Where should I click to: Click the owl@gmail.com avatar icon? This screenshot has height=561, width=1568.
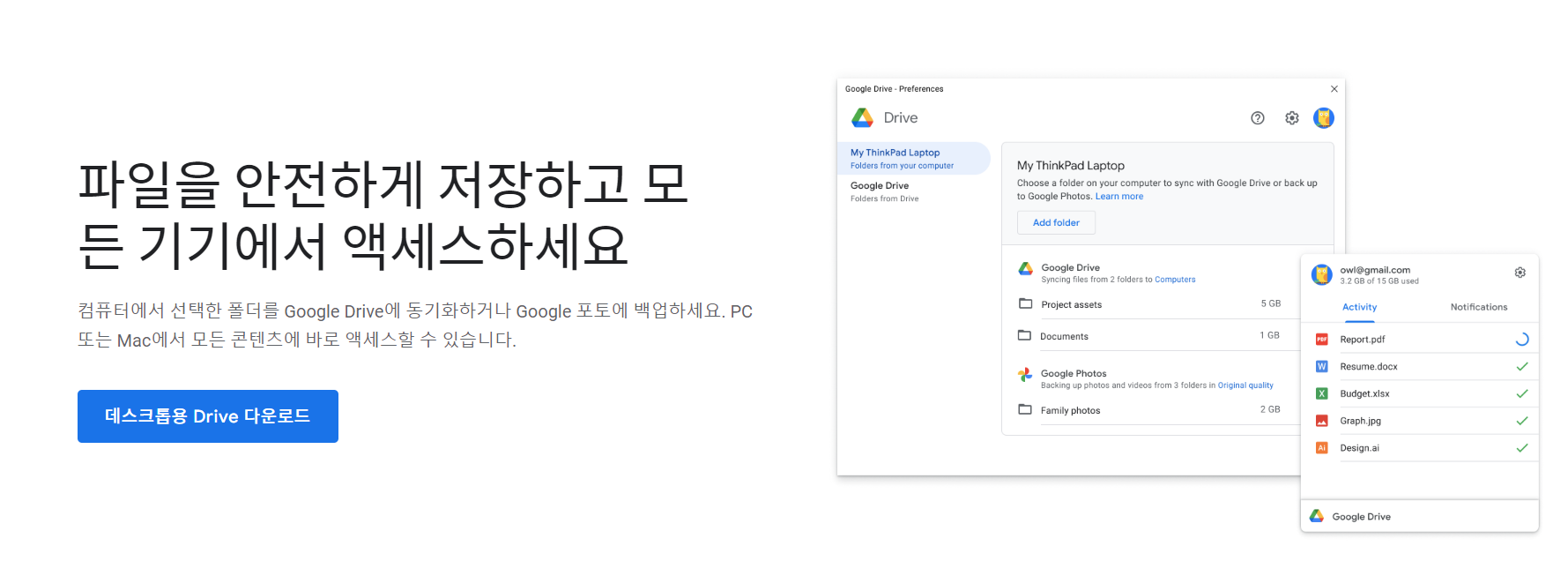pyautogui.click(x=1321, y=274)
